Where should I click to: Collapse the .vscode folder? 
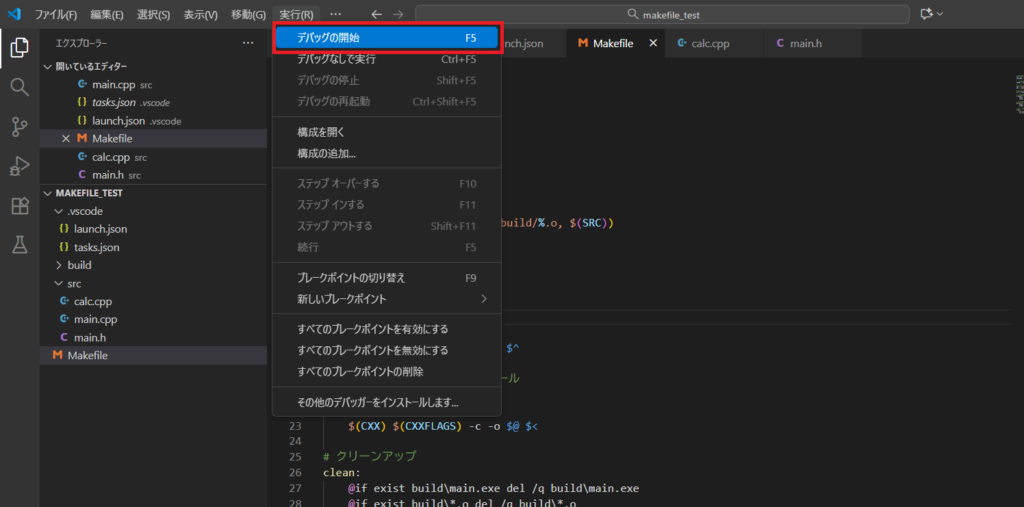(x=59, y=211)
